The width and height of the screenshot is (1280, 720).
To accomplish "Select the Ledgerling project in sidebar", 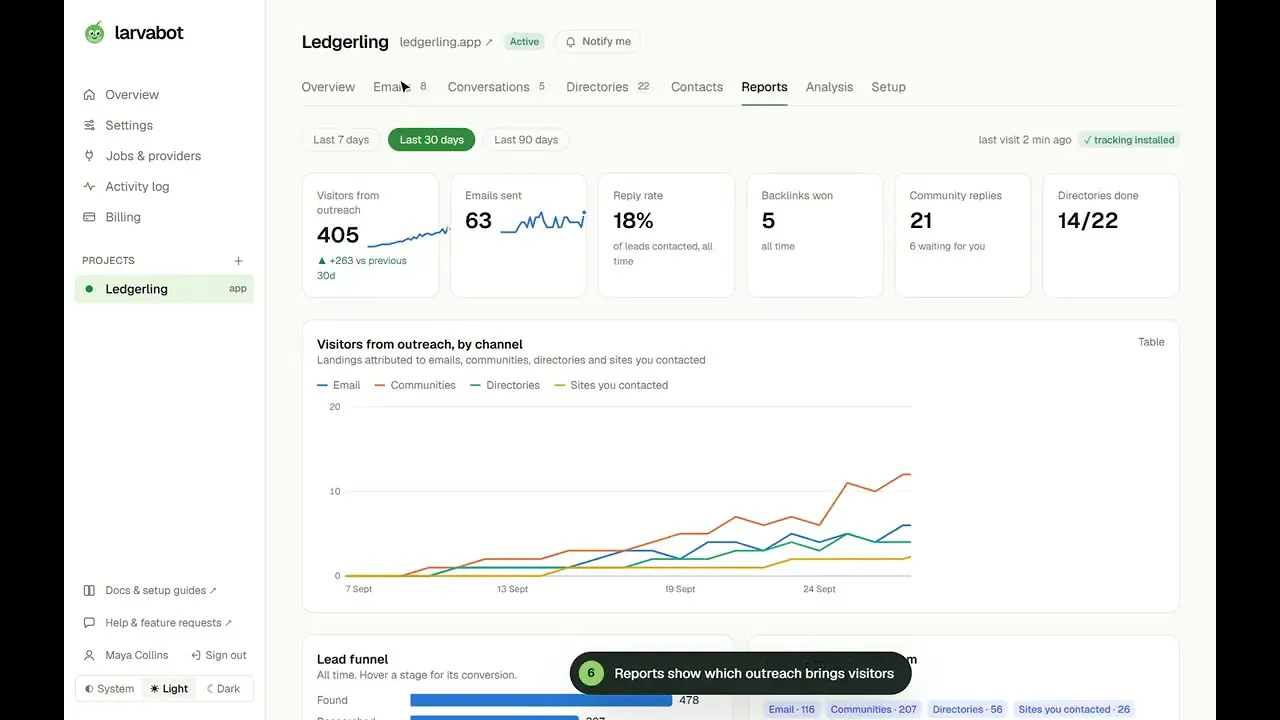I will (164, 289).
